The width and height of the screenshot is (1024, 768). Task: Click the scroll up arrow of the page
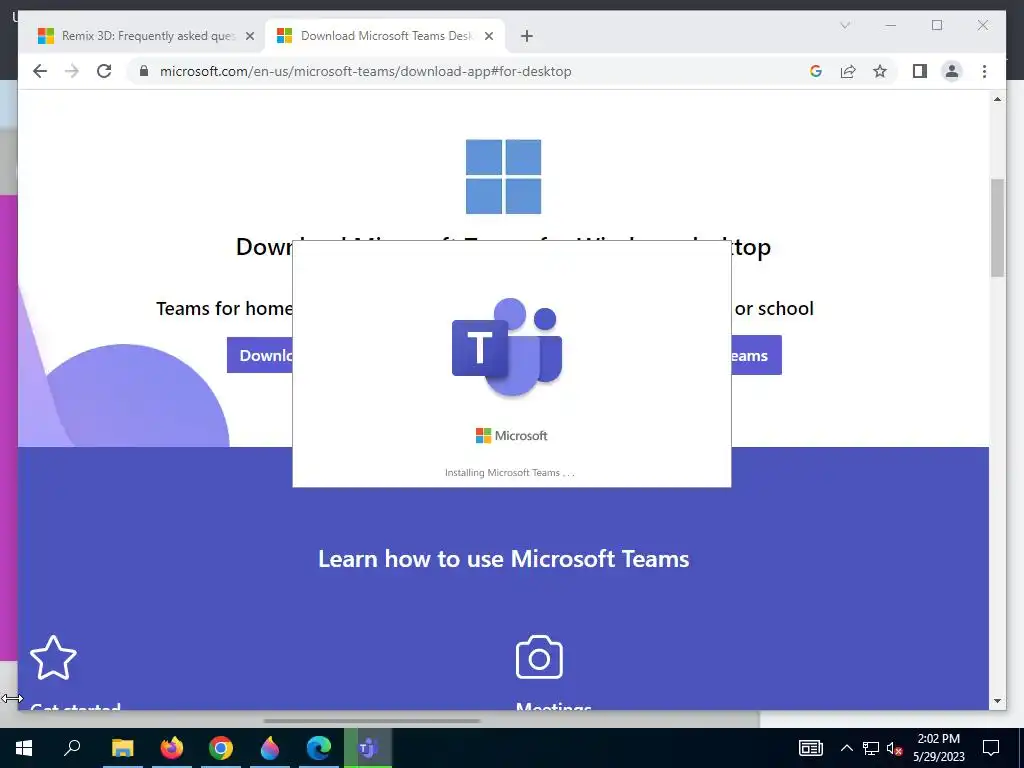[x=997, y=99]
